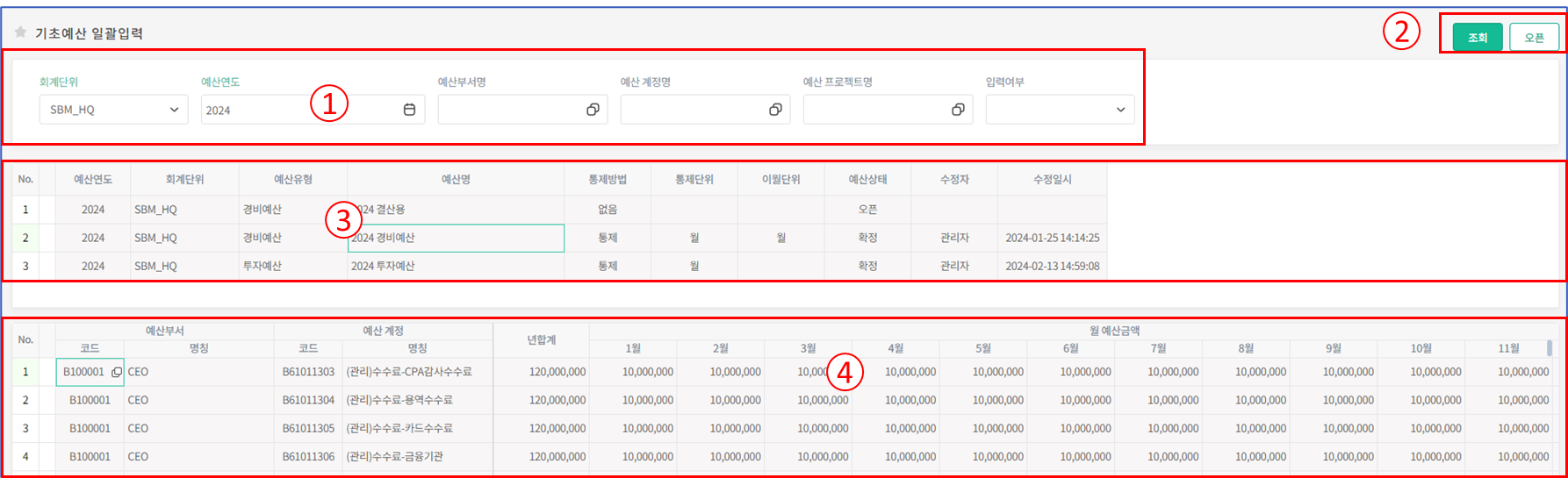Open the 예산부서명 lookup popup icon
1568x478 pixels.
point(593,110)
